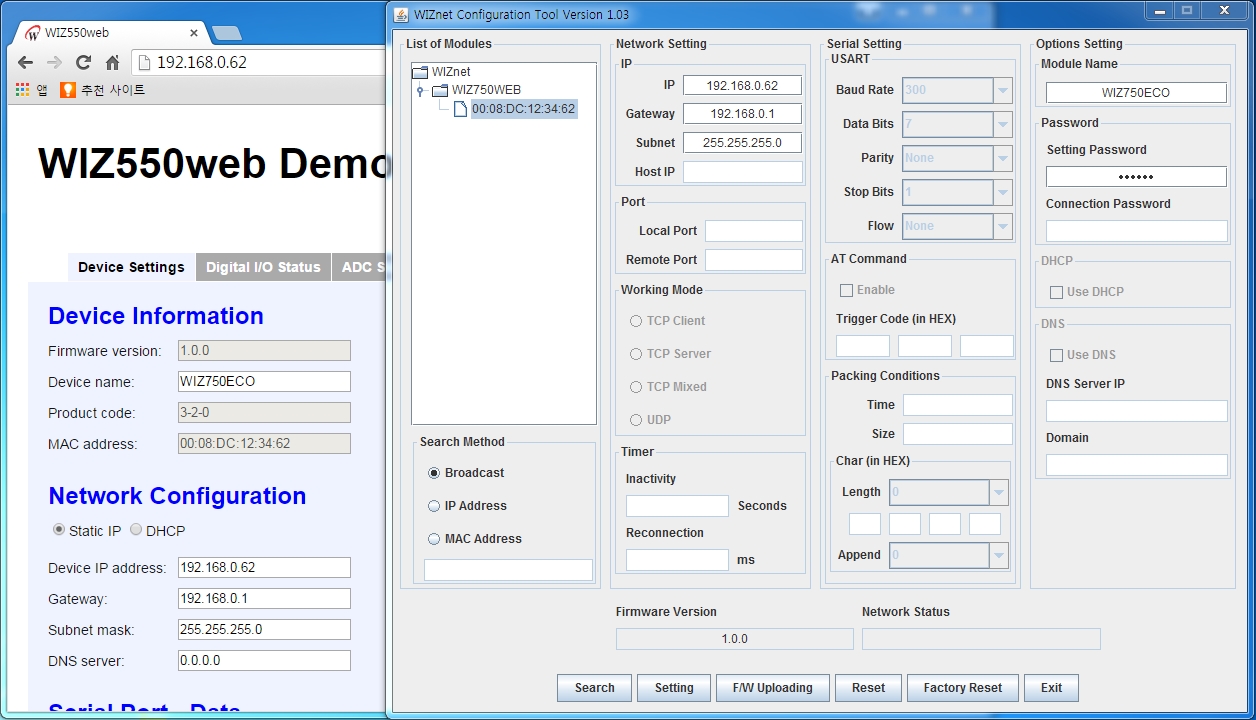1256x720 pixels.
Task: Edit the Module Name field
Action: click(x=1136, y=92)
